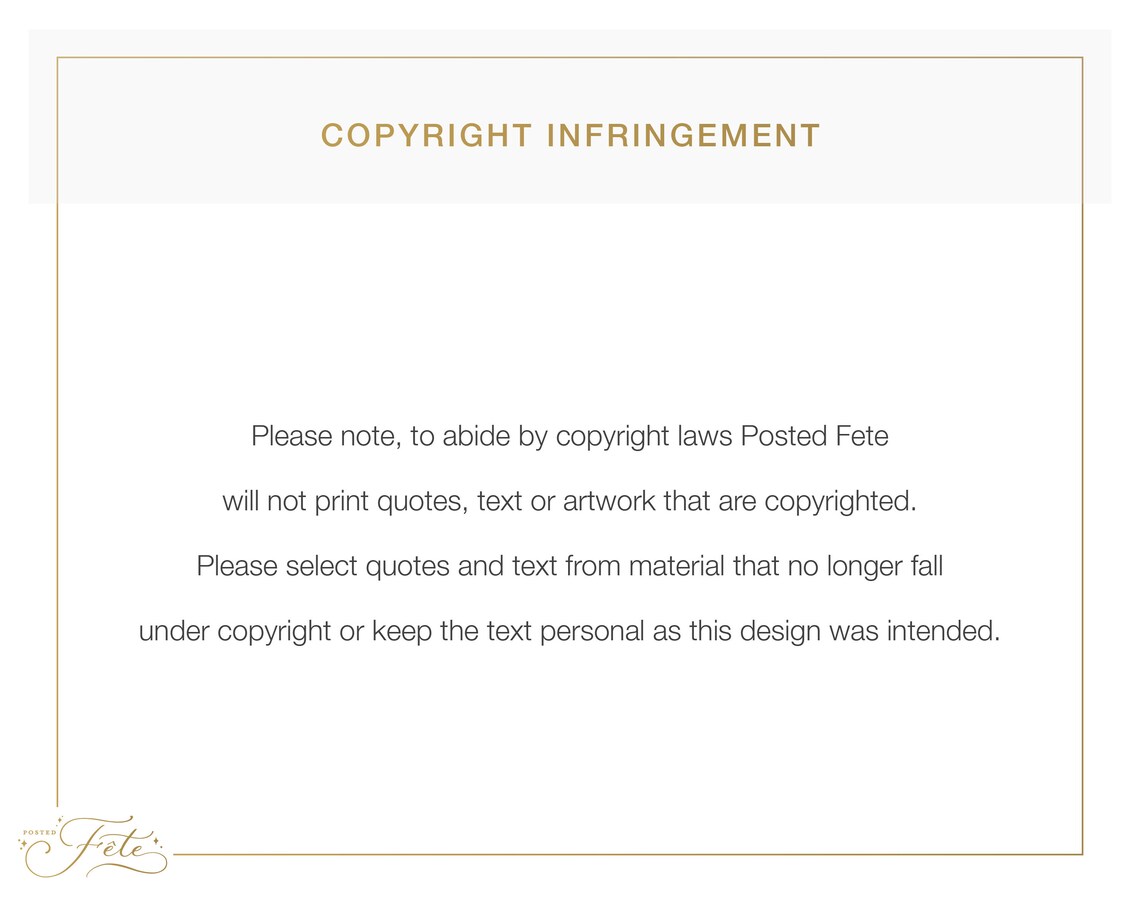The height and width of the screenshot is (912, 1140).
Task: Select the "COPYRIGHT INFRINGEMENT" heading
Action: [571, 136]
